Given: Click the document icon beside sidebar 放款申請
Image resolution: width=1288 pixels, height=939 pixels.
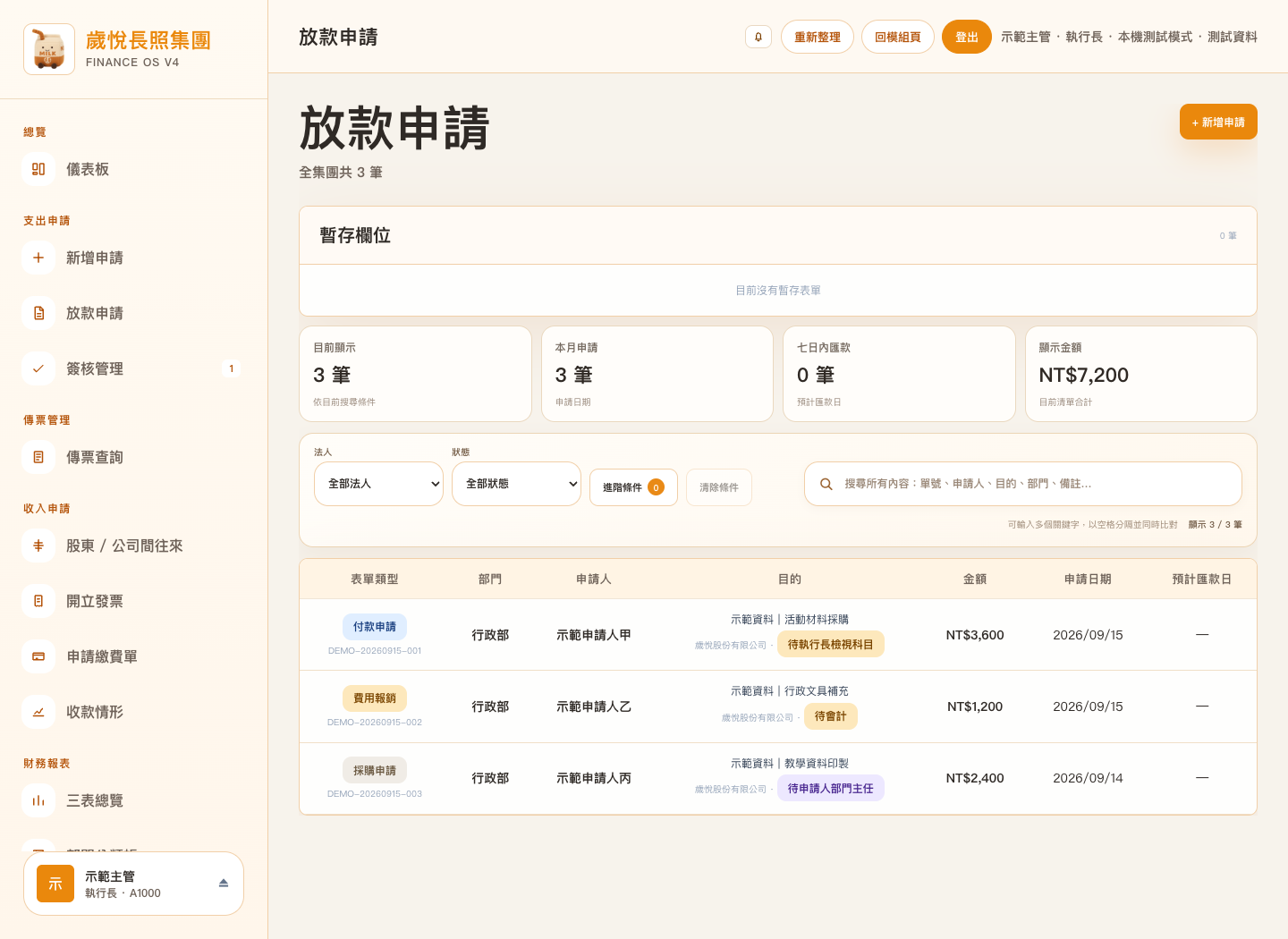Looking at the screenshot, I should [x=38, y=313].
